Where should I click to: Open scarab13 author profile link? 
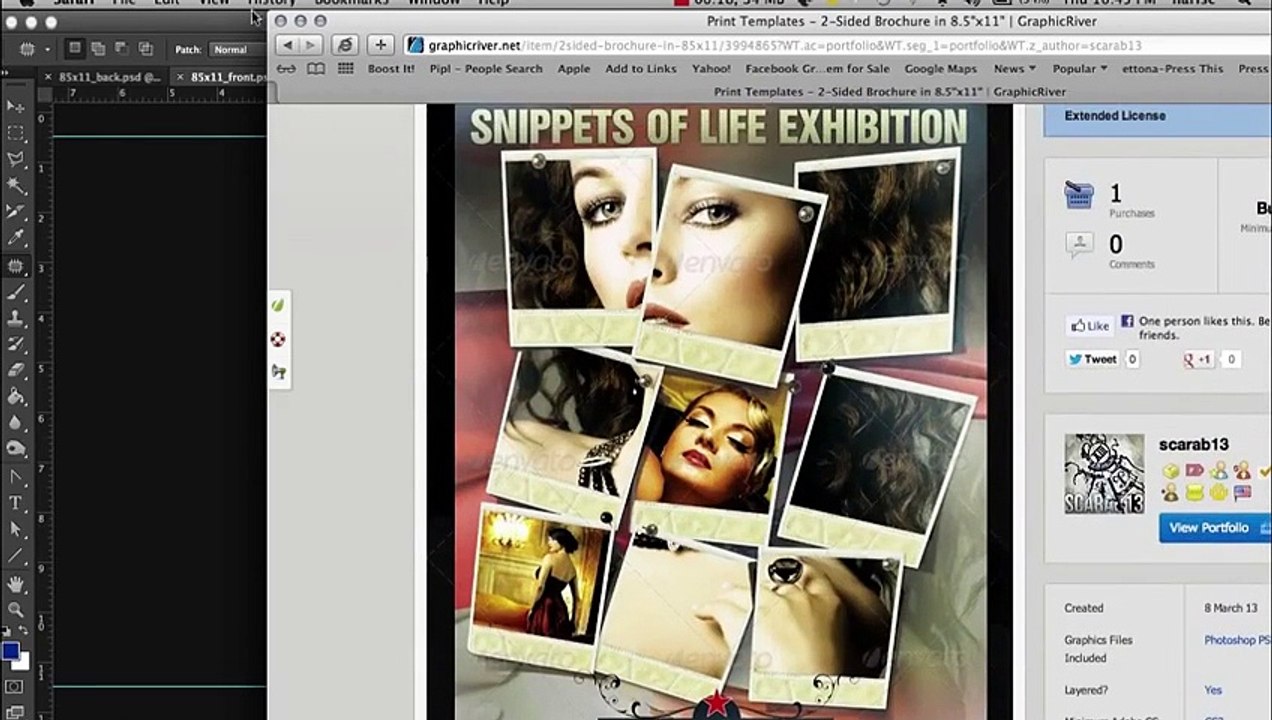(1193, 445)
